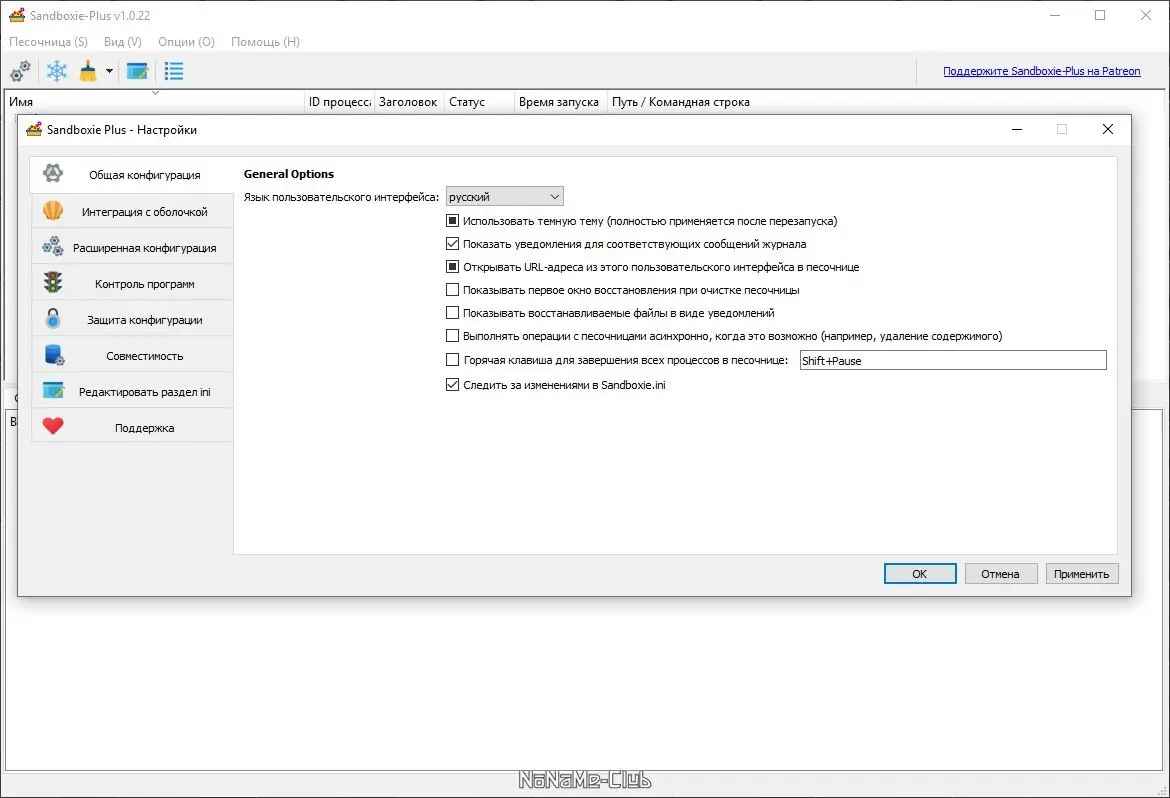
Task: Open the Помощь (H) menu
Action: pos(266,42)
